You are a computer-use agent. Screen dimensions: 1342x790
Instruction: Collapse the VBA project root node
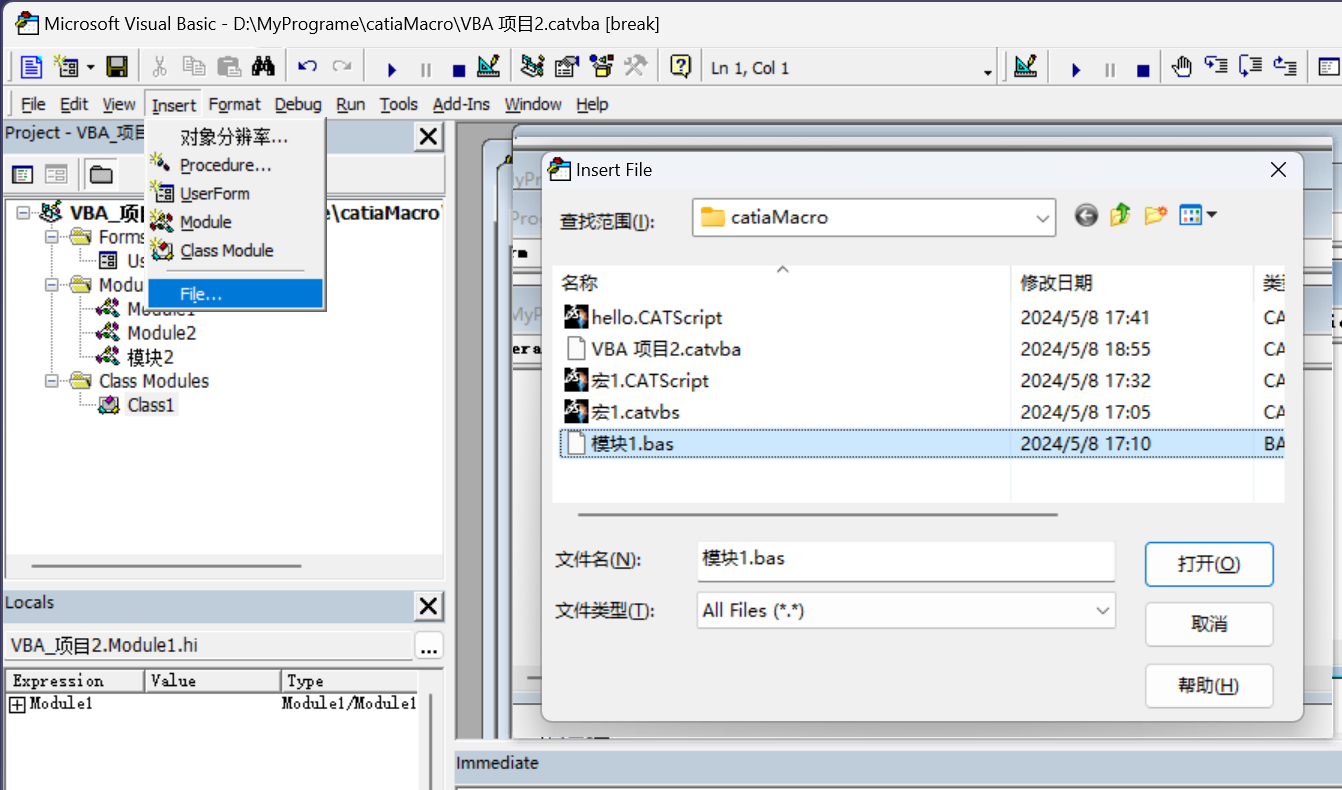coord(24,213)
